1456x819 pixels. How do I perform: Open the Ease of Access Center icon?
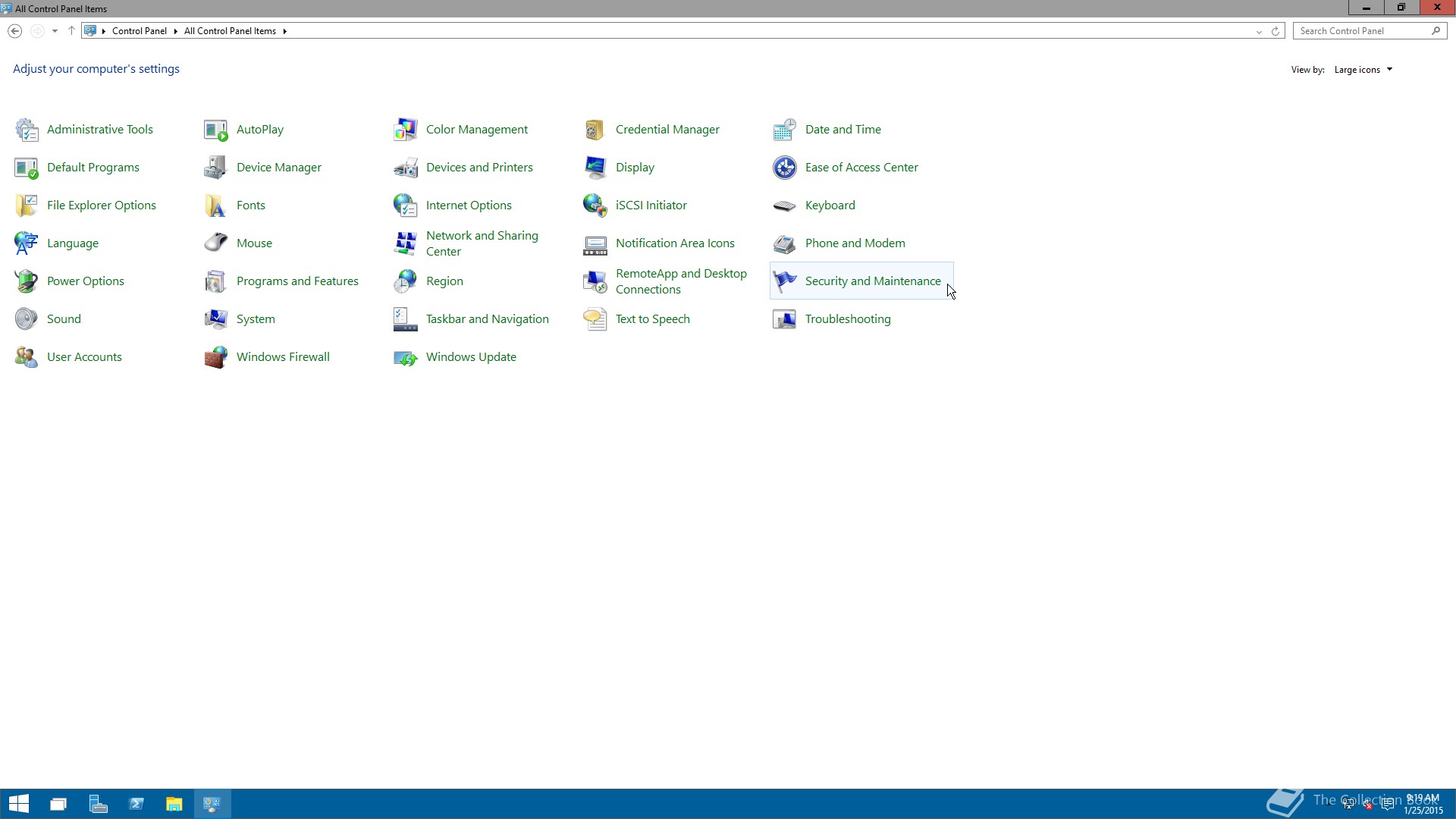[x=785, y=168]
